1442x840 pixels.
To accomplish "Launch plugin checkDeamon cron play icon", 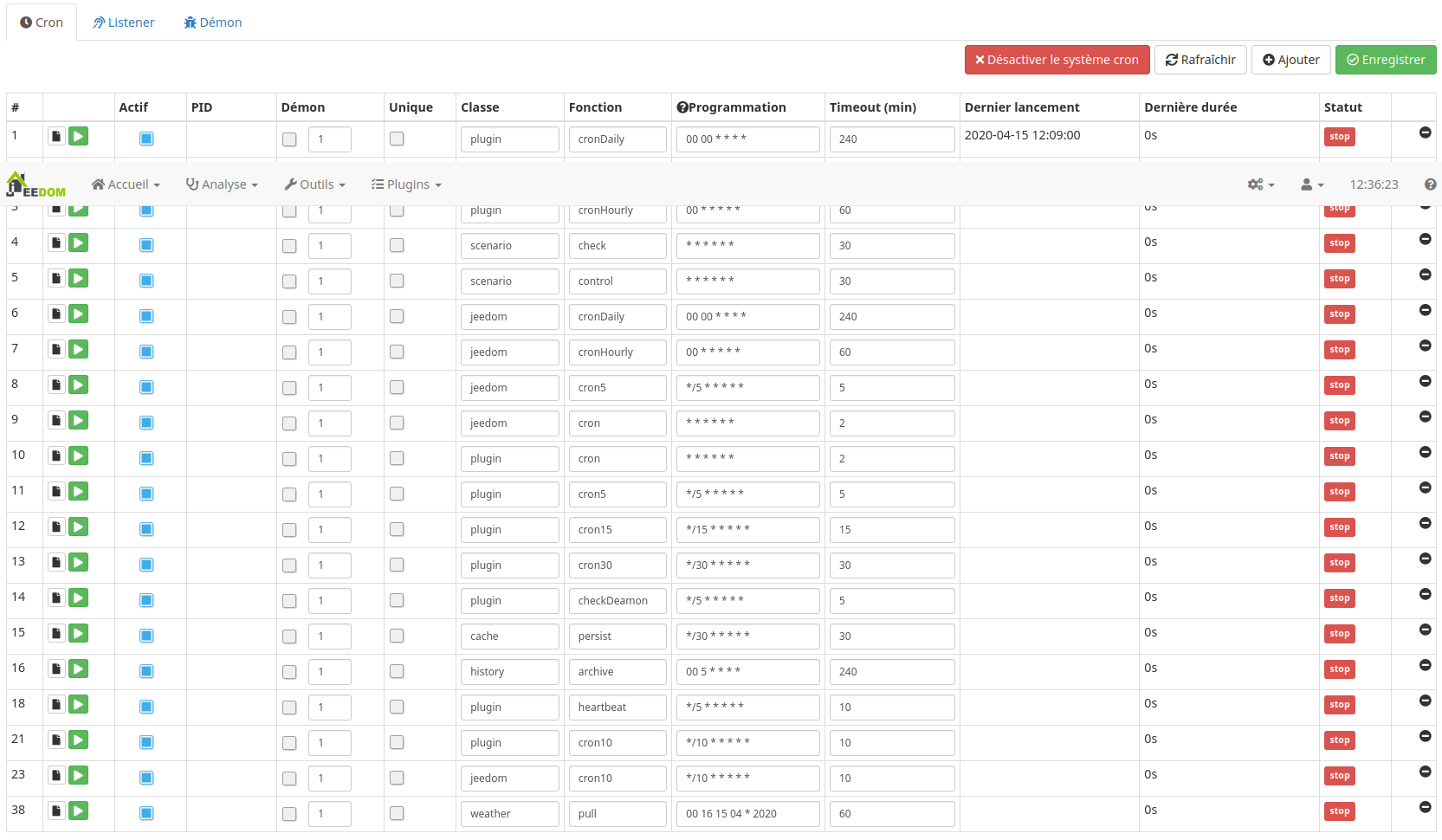I will [79, 598].
